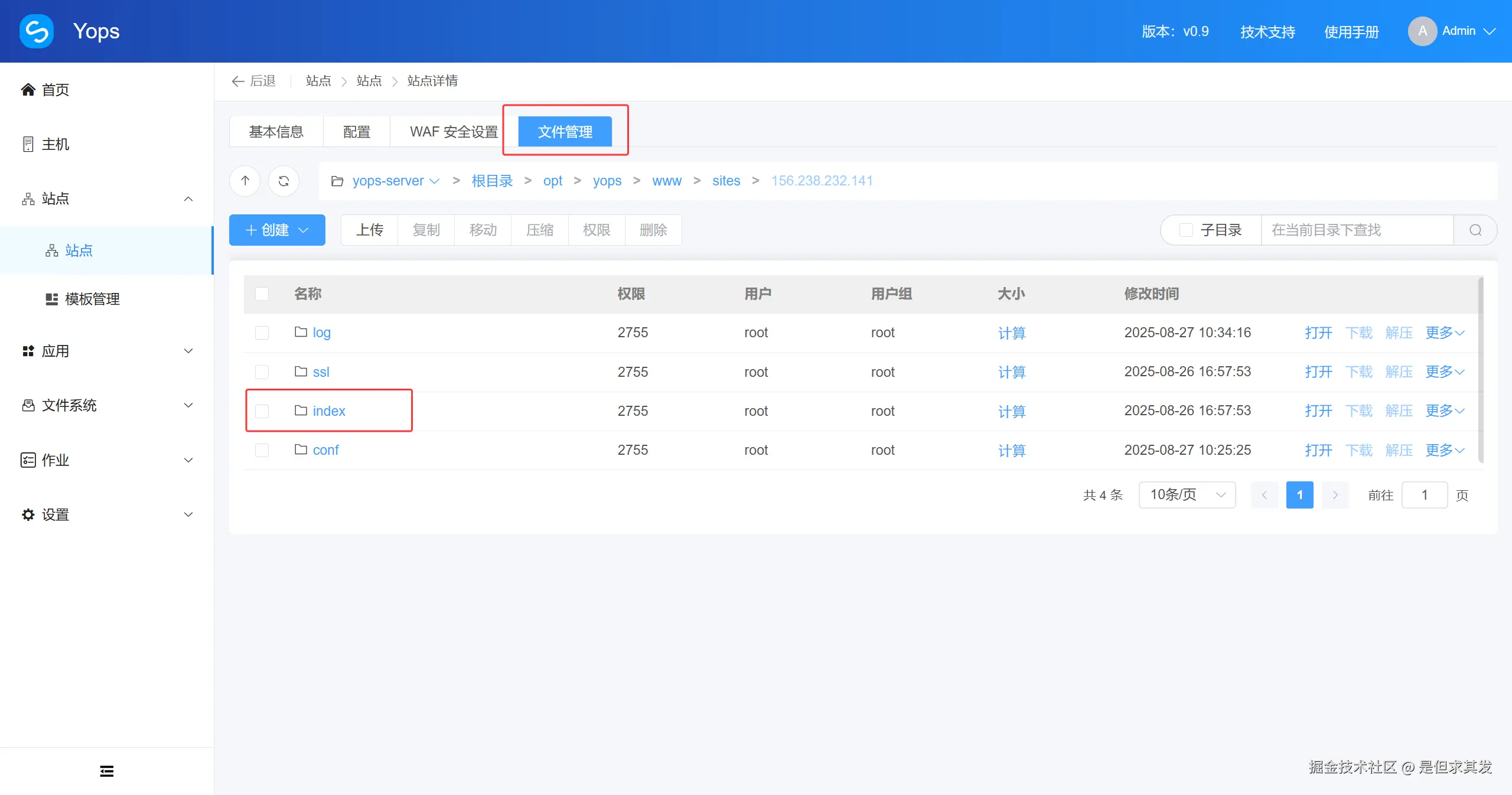Check the index folder checkbox
The width and height of the screenshot is (1512, 795).
262,411
